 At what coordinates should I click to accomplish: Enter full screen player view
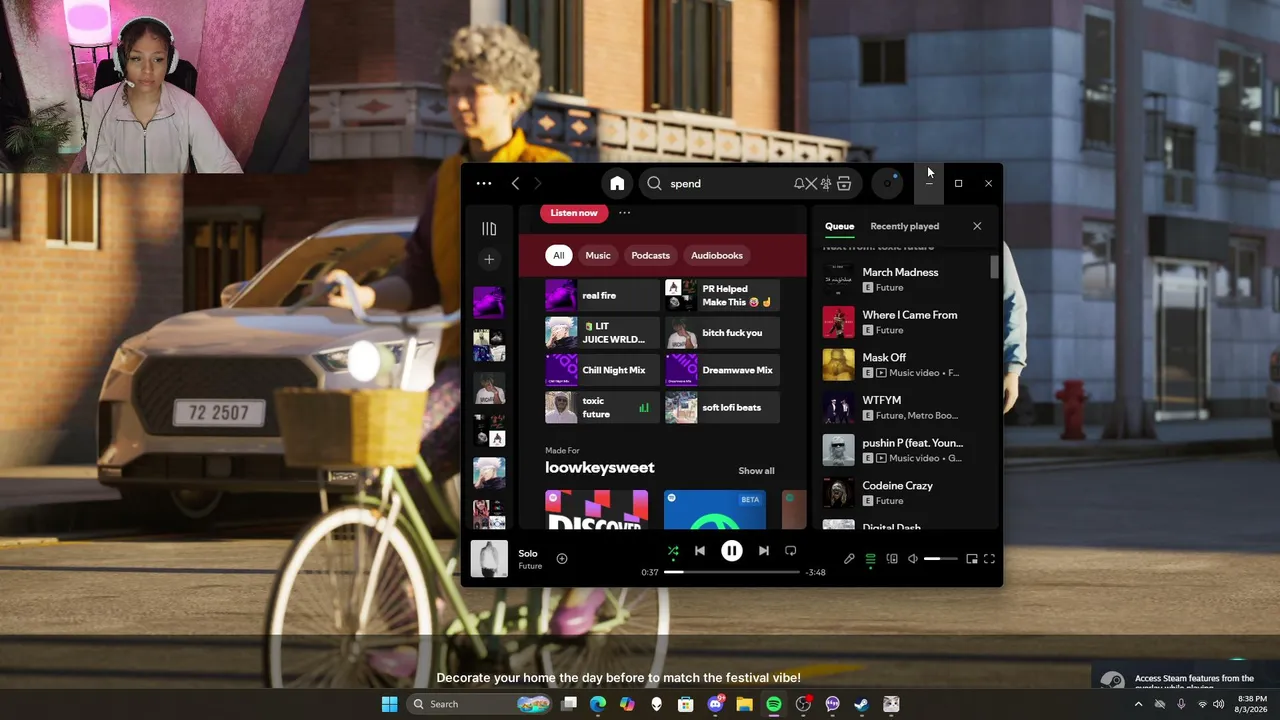[x=989, y=559]
